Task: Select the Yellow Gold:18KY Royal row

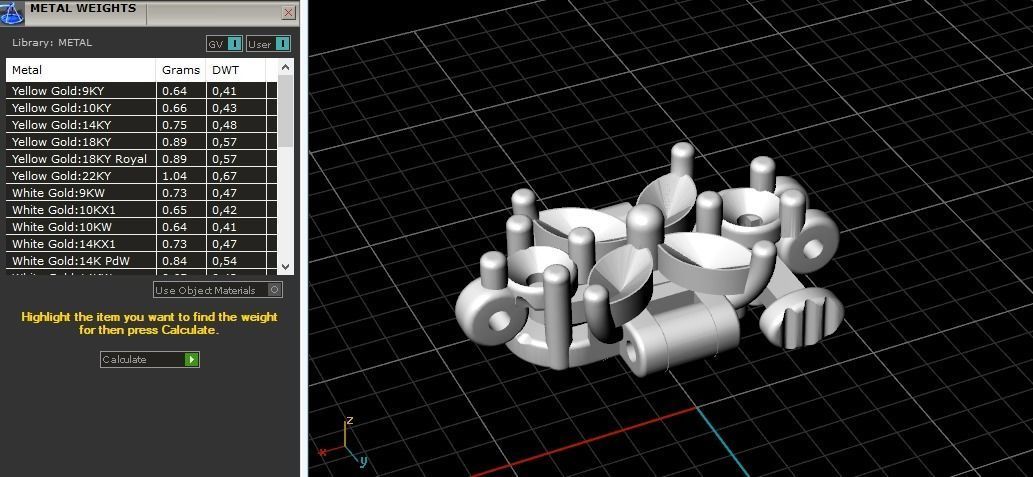Action: point(142,159)
